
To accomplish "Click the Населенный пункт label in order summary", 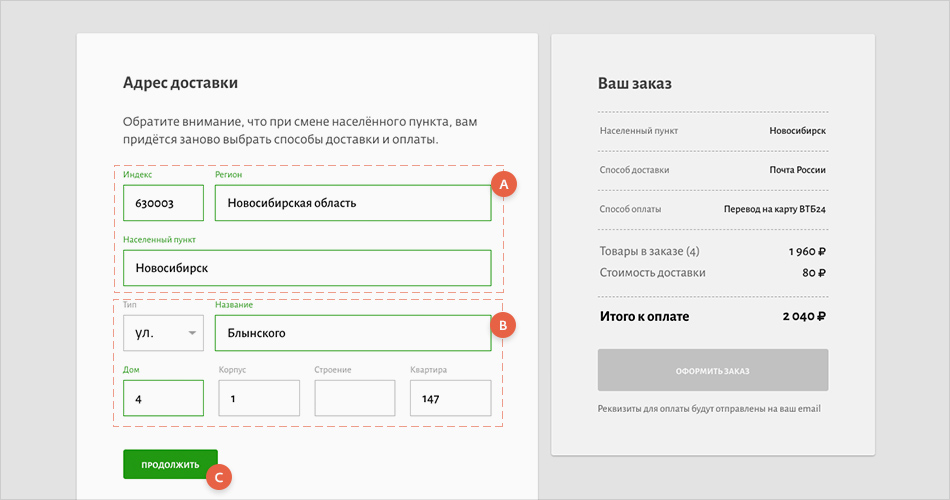I will tap(639, 130).
